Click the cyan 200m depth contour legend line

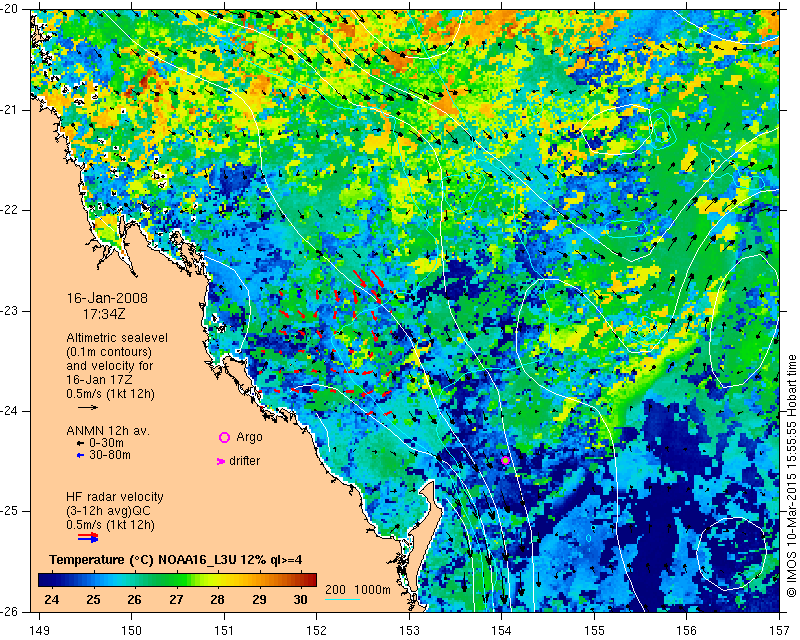(x=342, y=599)
